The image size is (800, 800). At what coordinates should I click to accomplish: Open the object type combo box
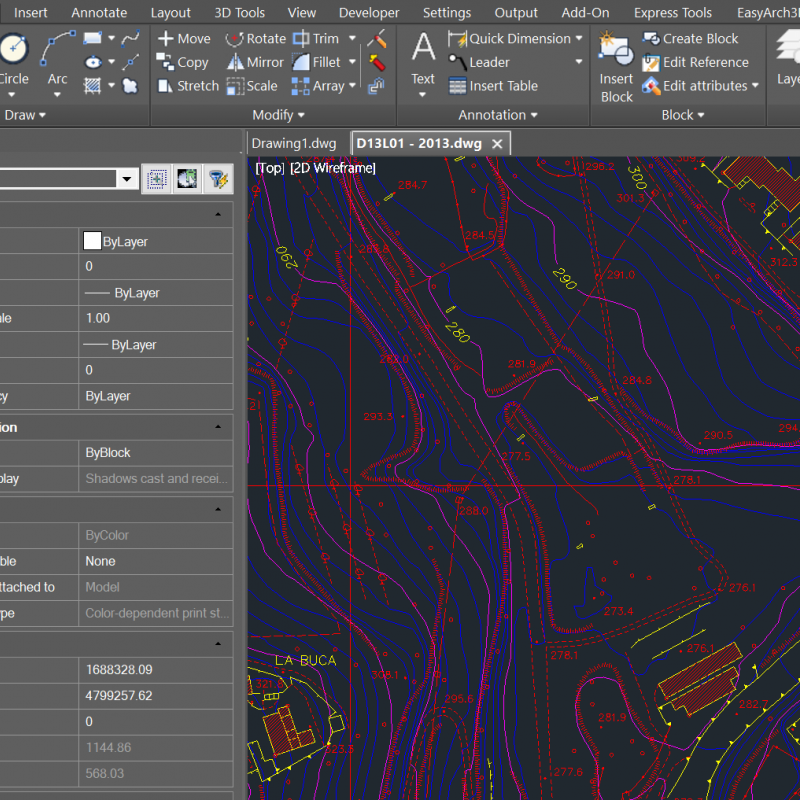[x=127, y=179]
